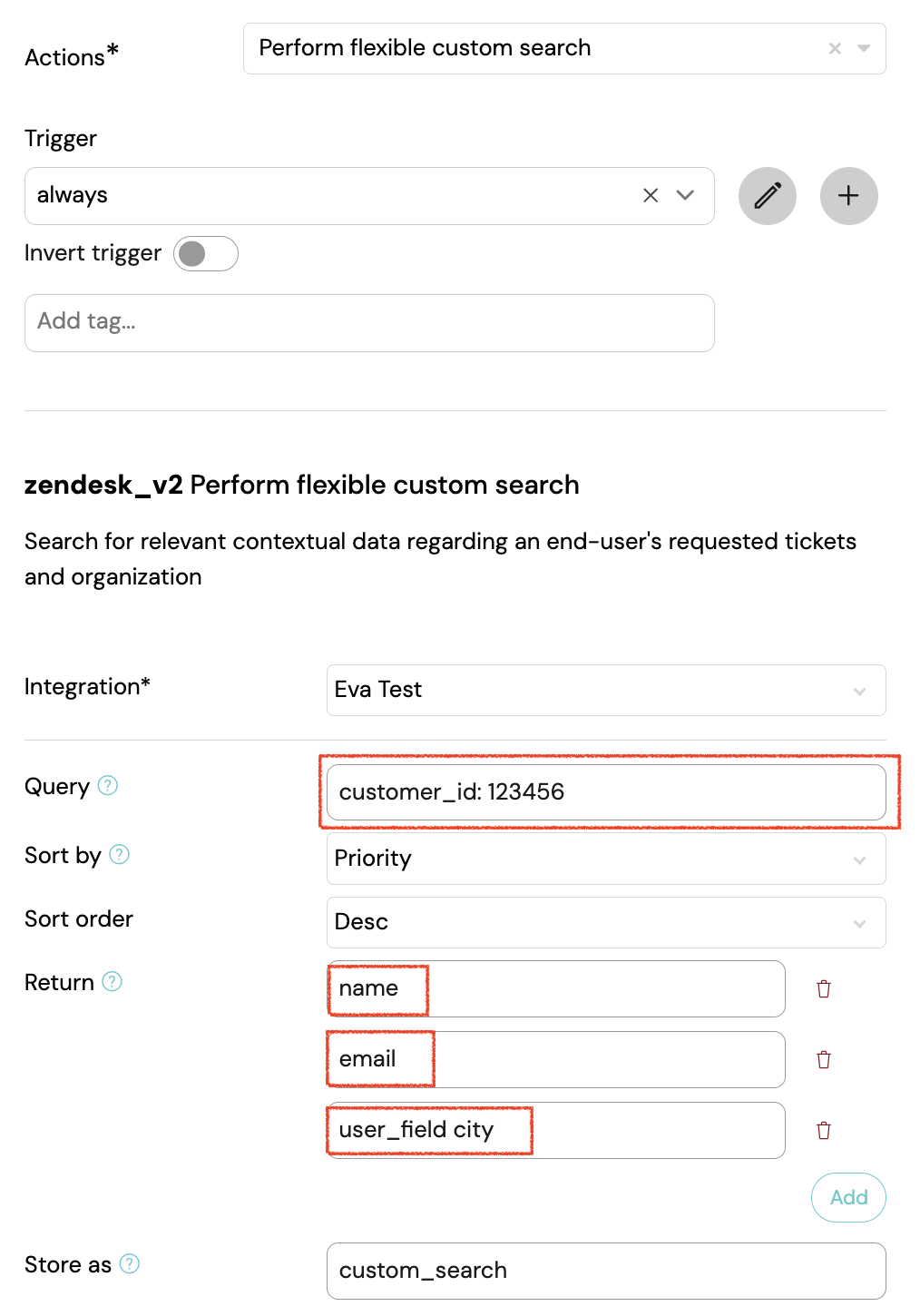Delete the 'name' return field
This screenshot has height=1316, width=920.
pos(824,989)
